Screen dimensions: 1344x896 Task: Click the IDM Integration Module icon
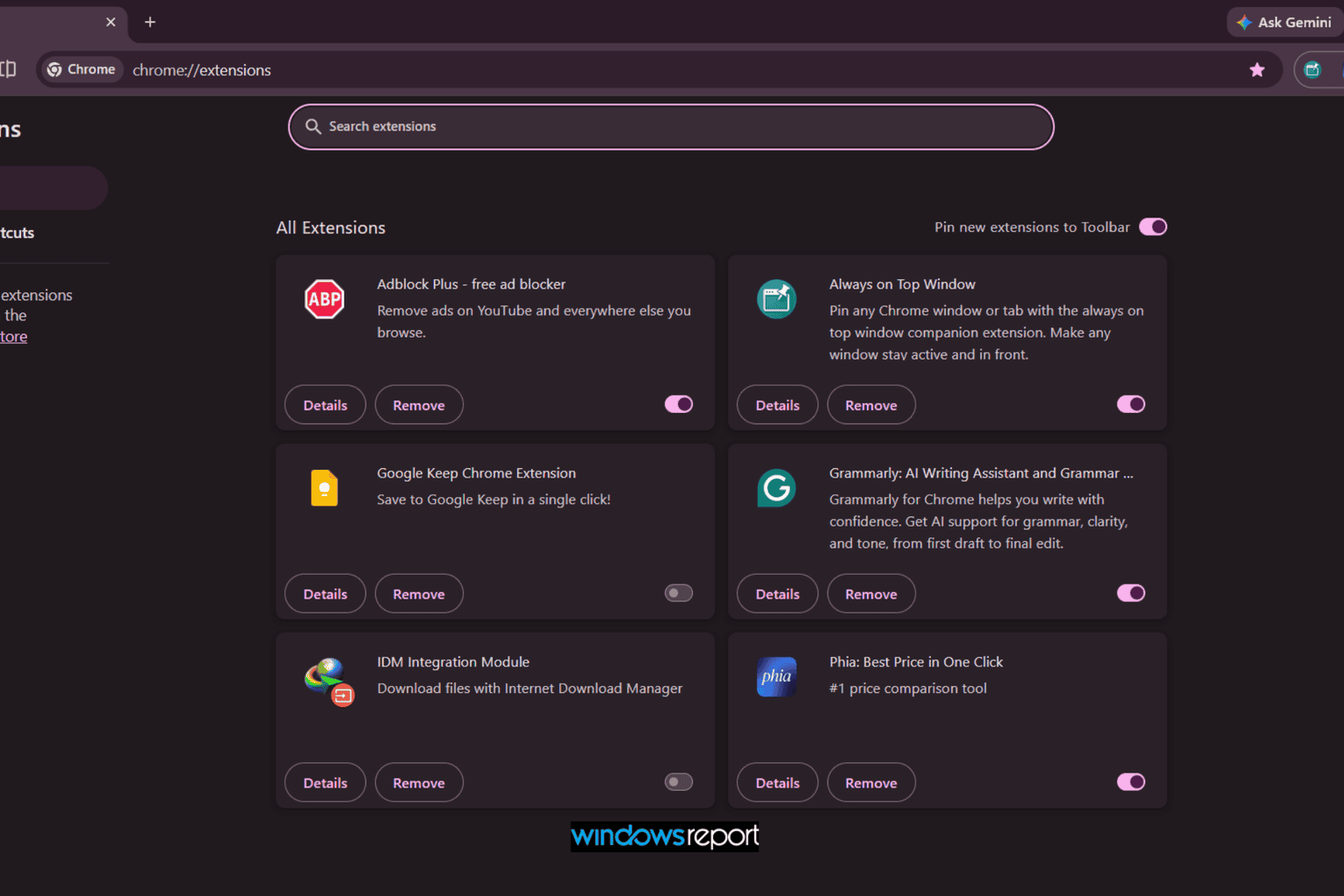(x=329, y=682)
